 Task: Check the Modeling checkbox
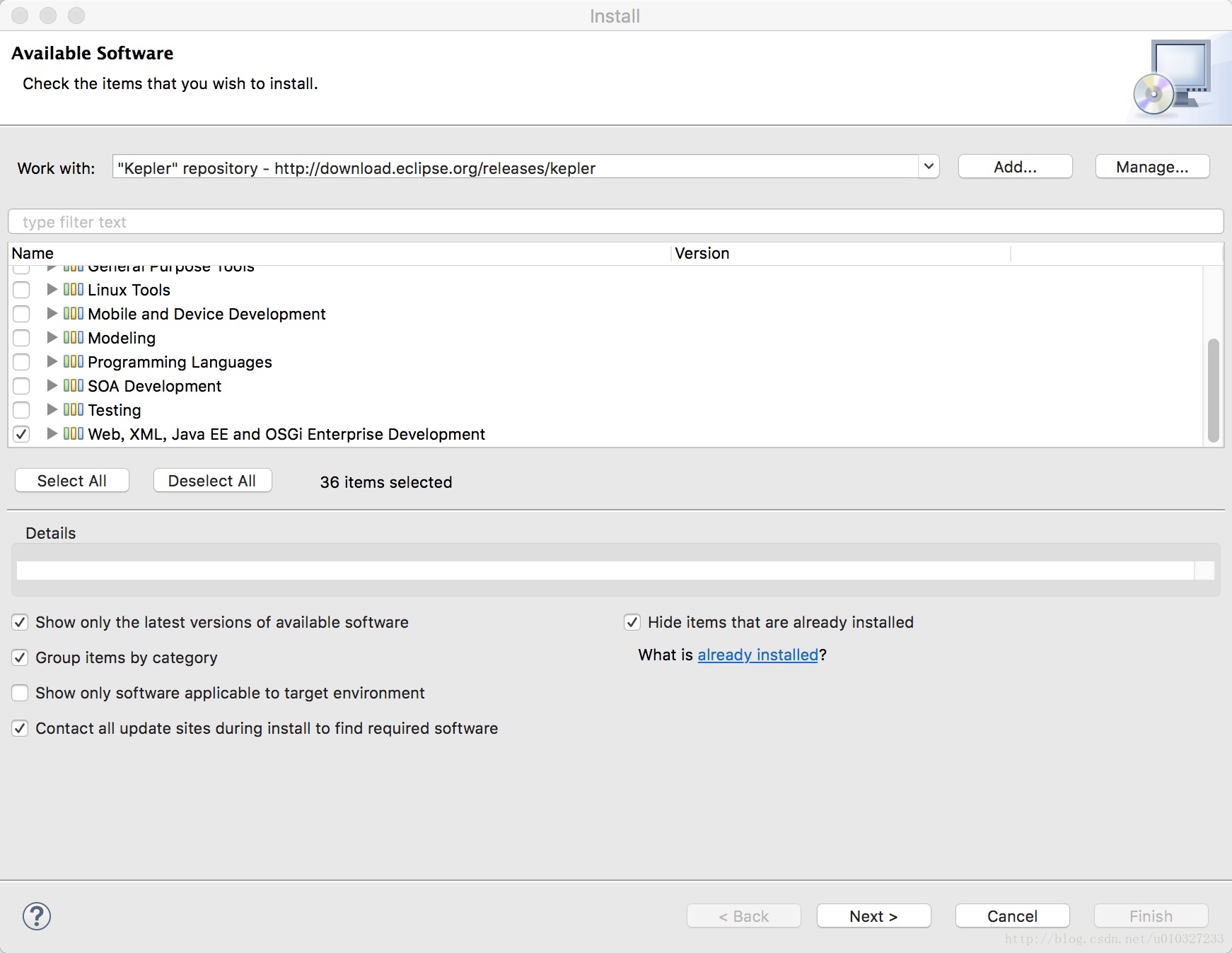coord(21,338)
